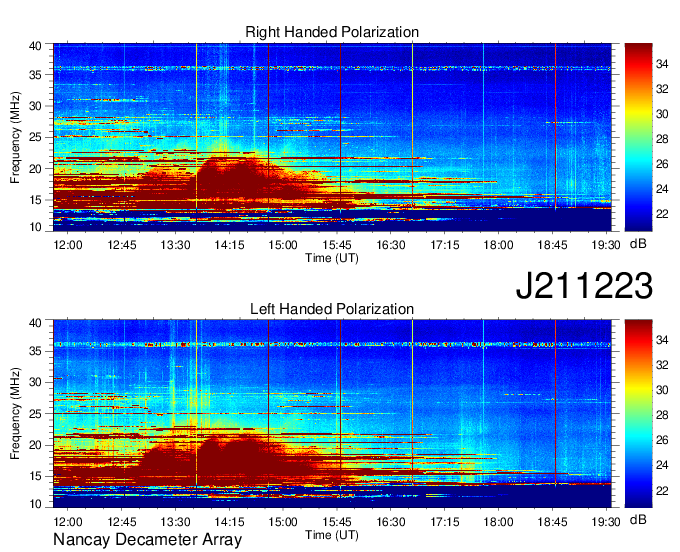
Task: Click the 13:30 tick label of the bottom plot
Action: tap(176, 522)
